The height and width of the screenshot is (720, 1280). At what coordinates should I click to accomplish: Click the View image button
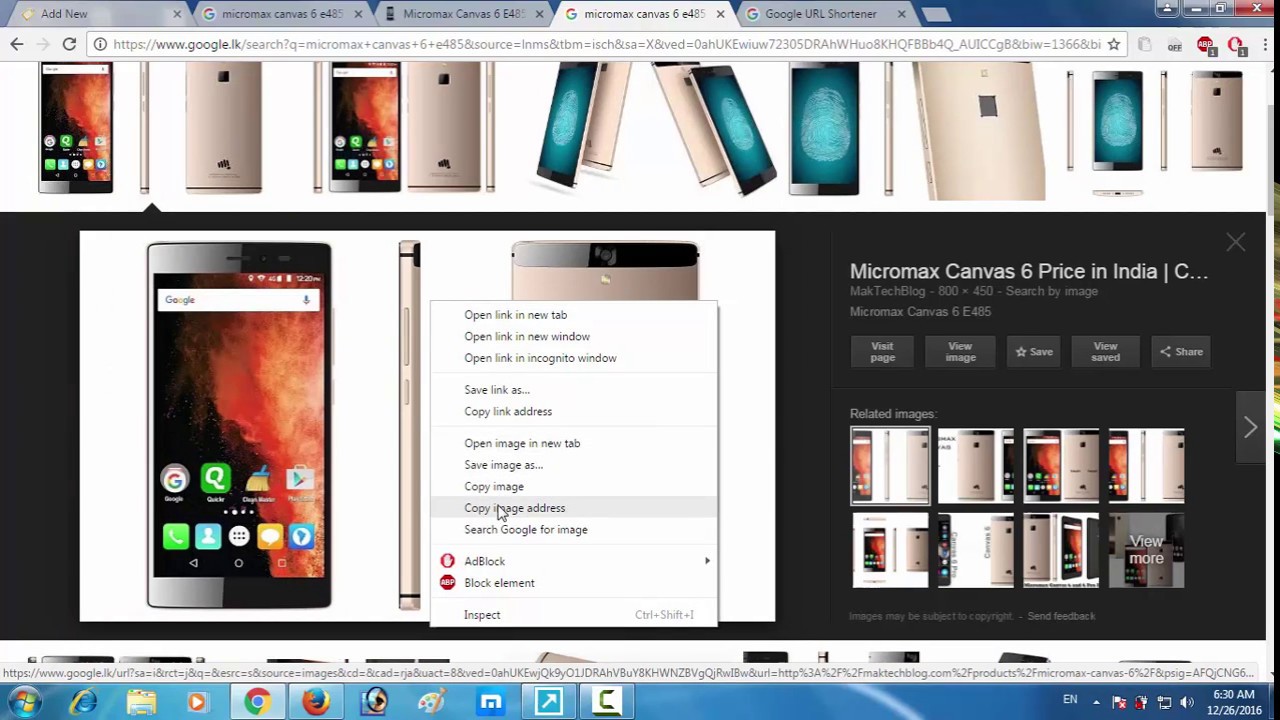960,352
